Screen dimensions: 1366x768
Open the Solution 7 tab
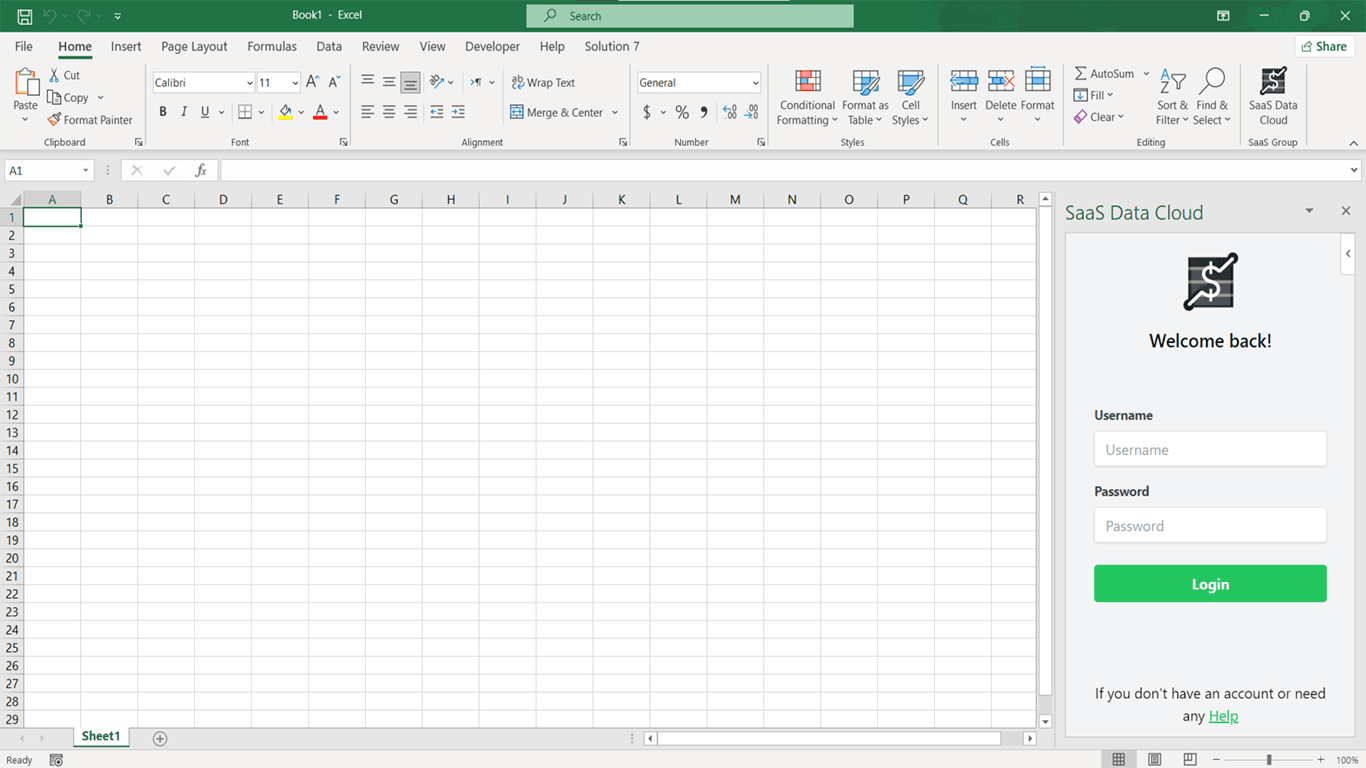[x=612, y=46]
